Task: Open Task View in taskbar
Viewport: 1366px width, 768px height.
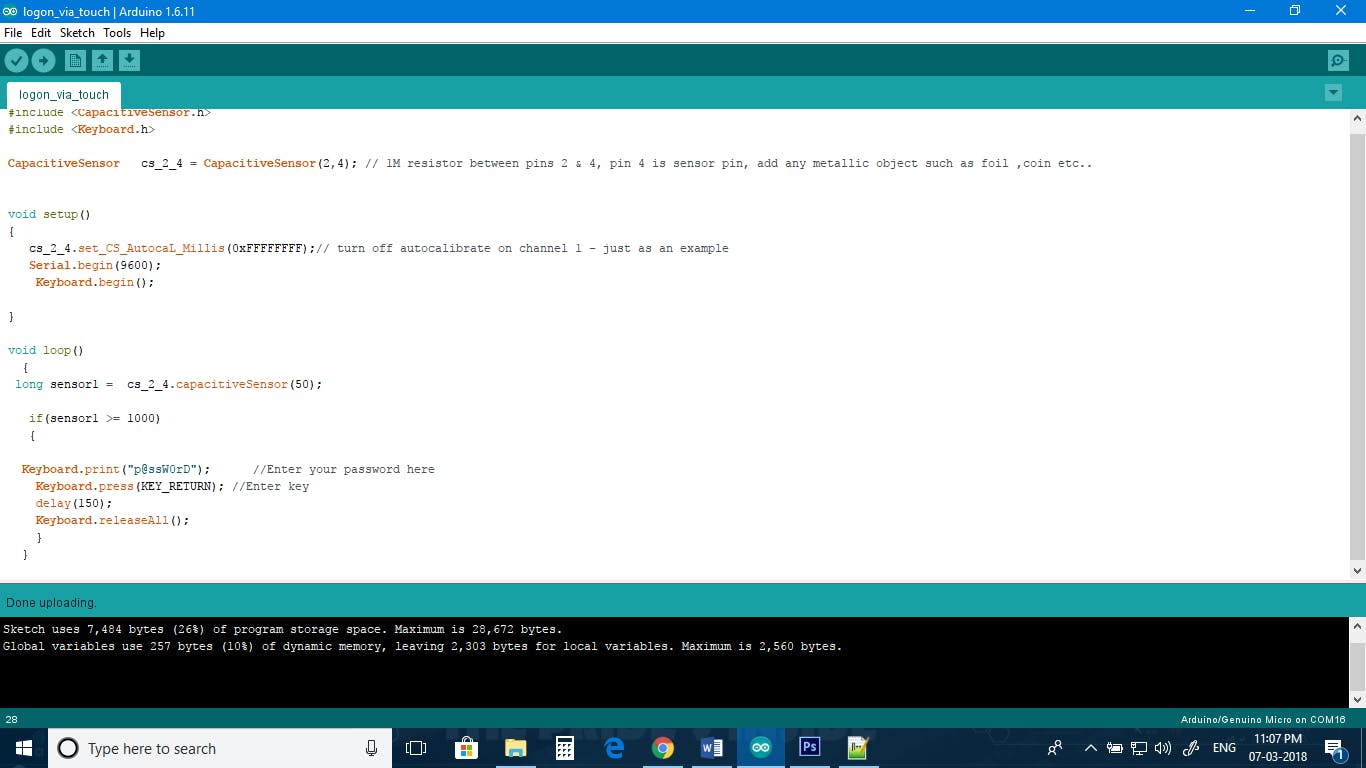Action: pos(416,748)
